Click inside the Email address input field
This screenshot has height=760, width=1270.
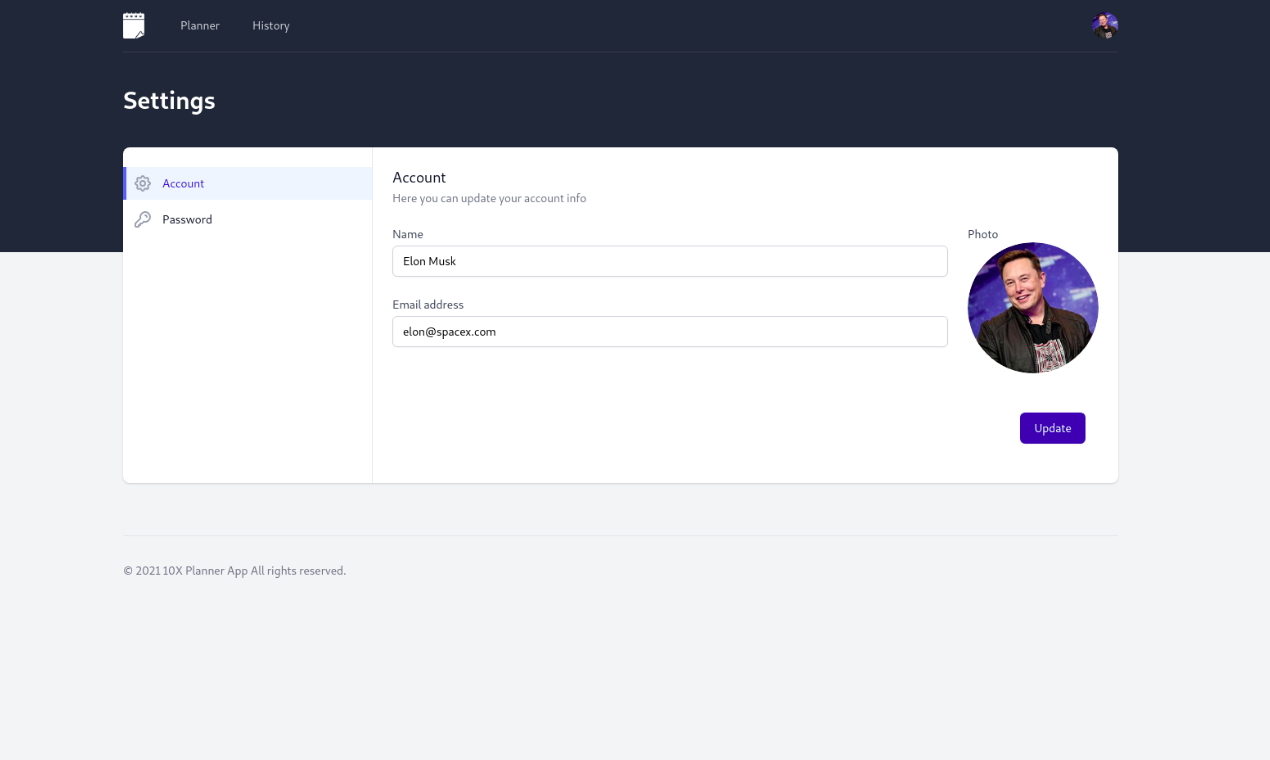tap(670, 331)
